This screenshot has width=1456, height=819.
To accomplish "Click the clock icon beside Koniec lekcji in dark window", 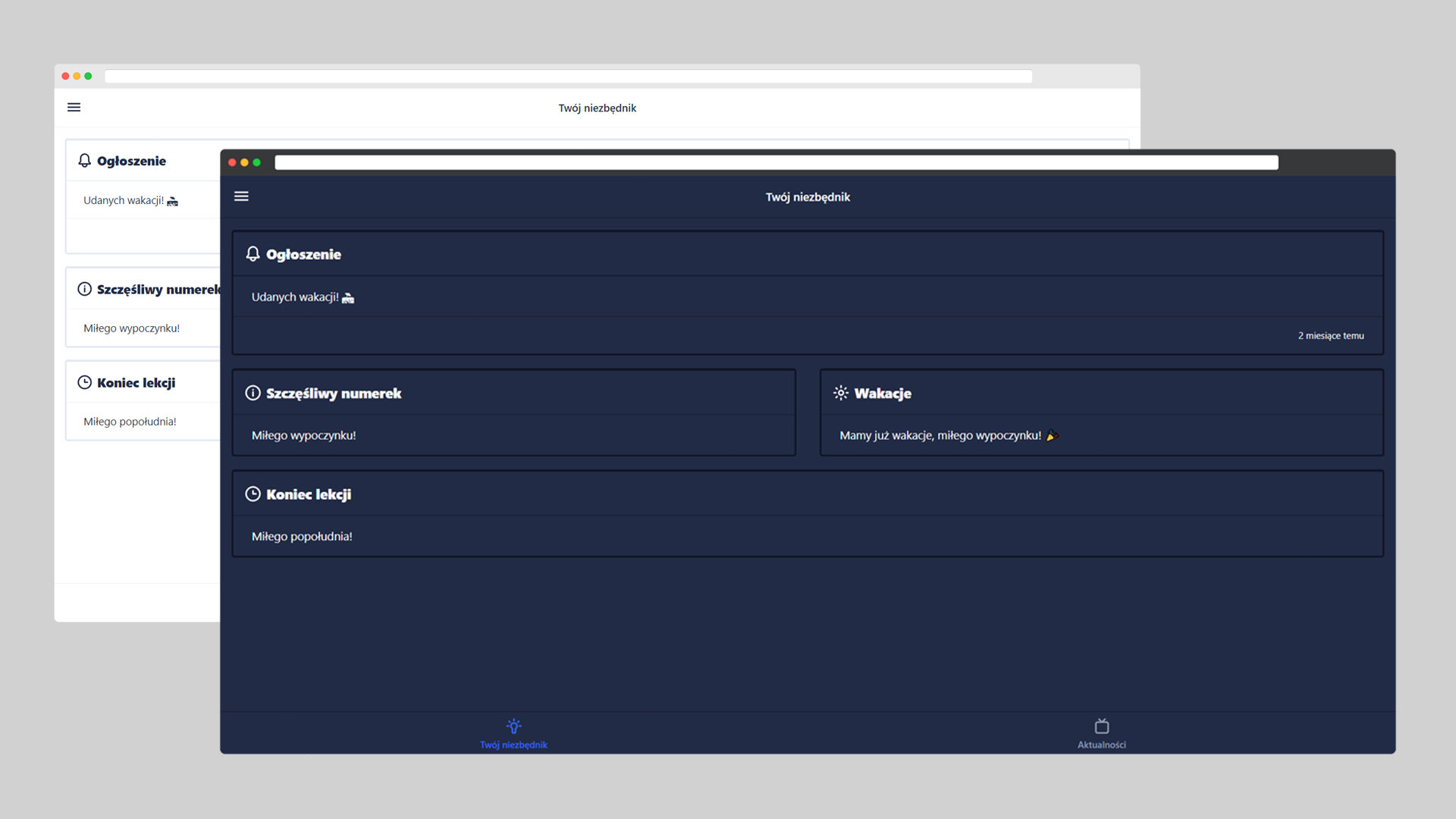I will tap(253, 494).
